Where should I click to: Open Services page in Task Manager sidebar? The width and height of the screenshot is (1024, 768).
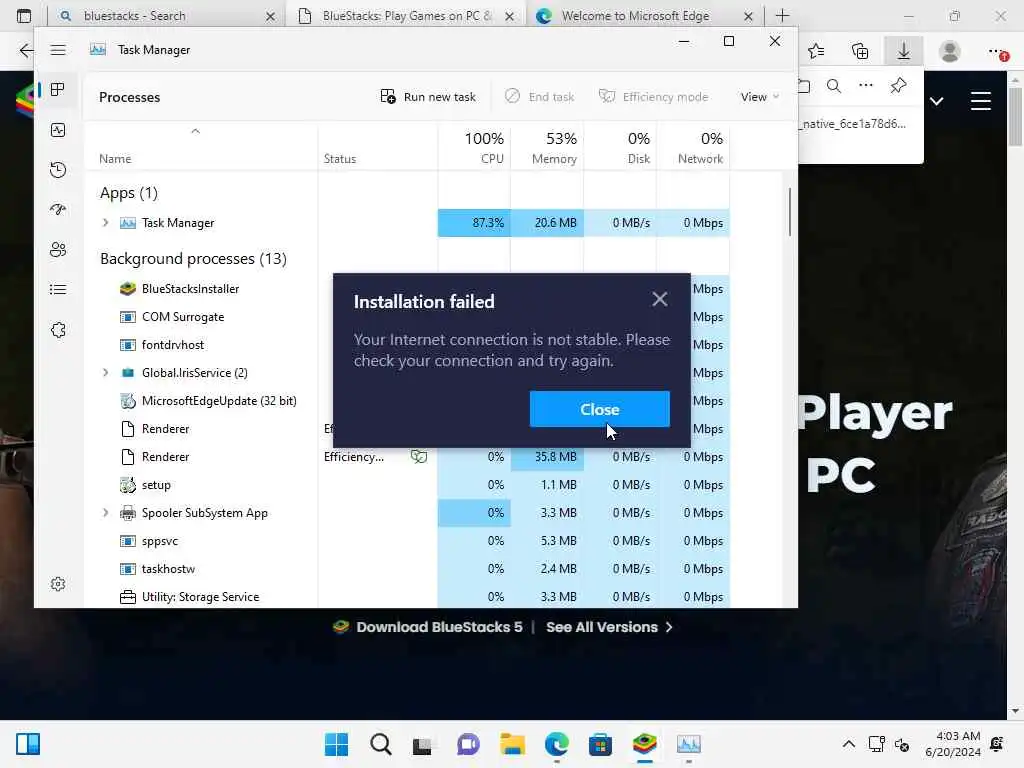[x=58, y=330]
